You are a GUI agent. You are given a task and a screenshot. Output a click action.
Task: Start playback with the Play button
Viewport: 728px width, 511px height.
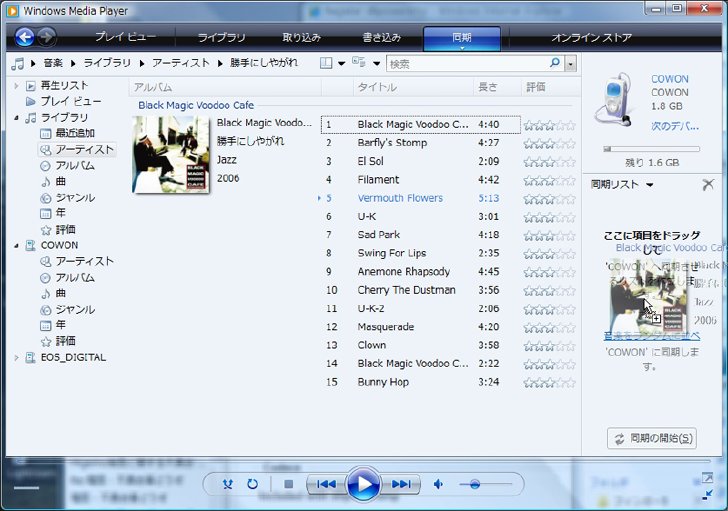coord(363,484)
